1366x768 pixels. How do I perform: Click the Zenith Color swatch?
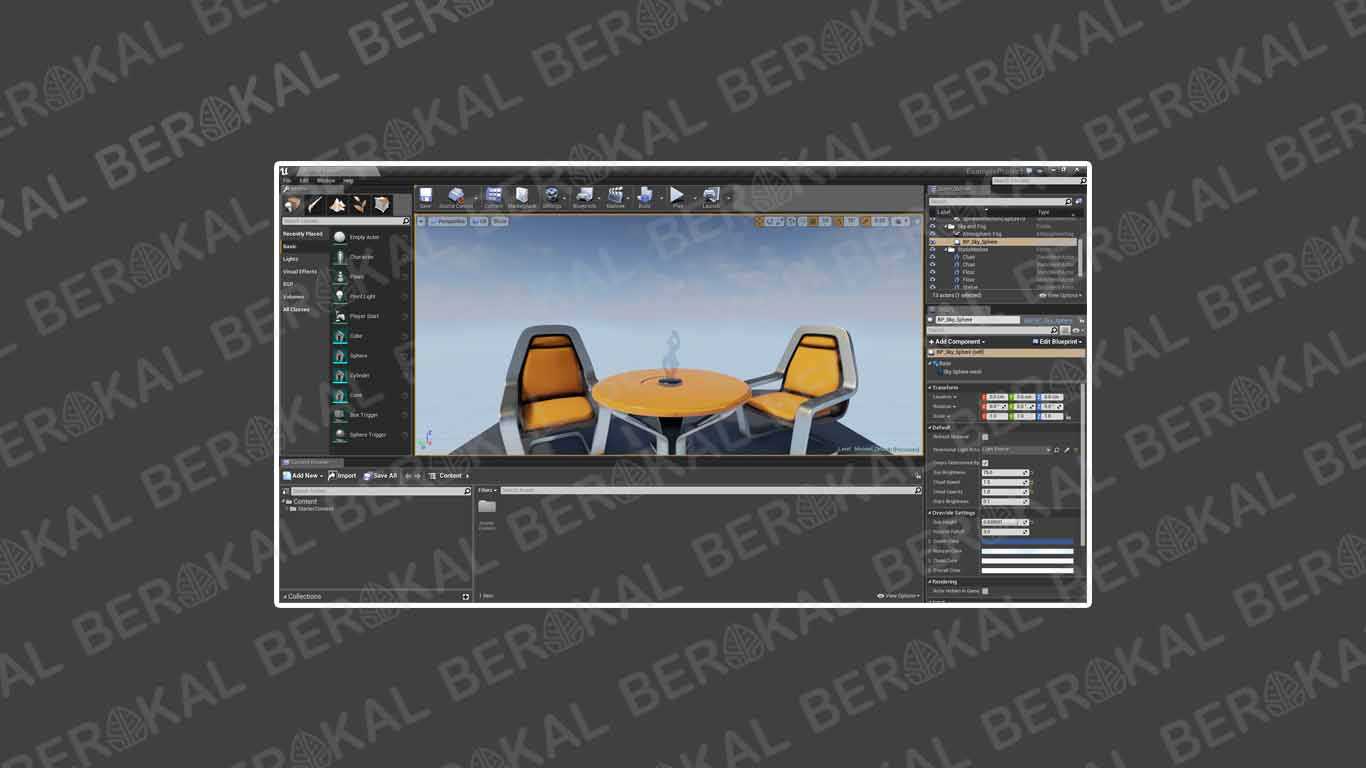pos(1027,540)
